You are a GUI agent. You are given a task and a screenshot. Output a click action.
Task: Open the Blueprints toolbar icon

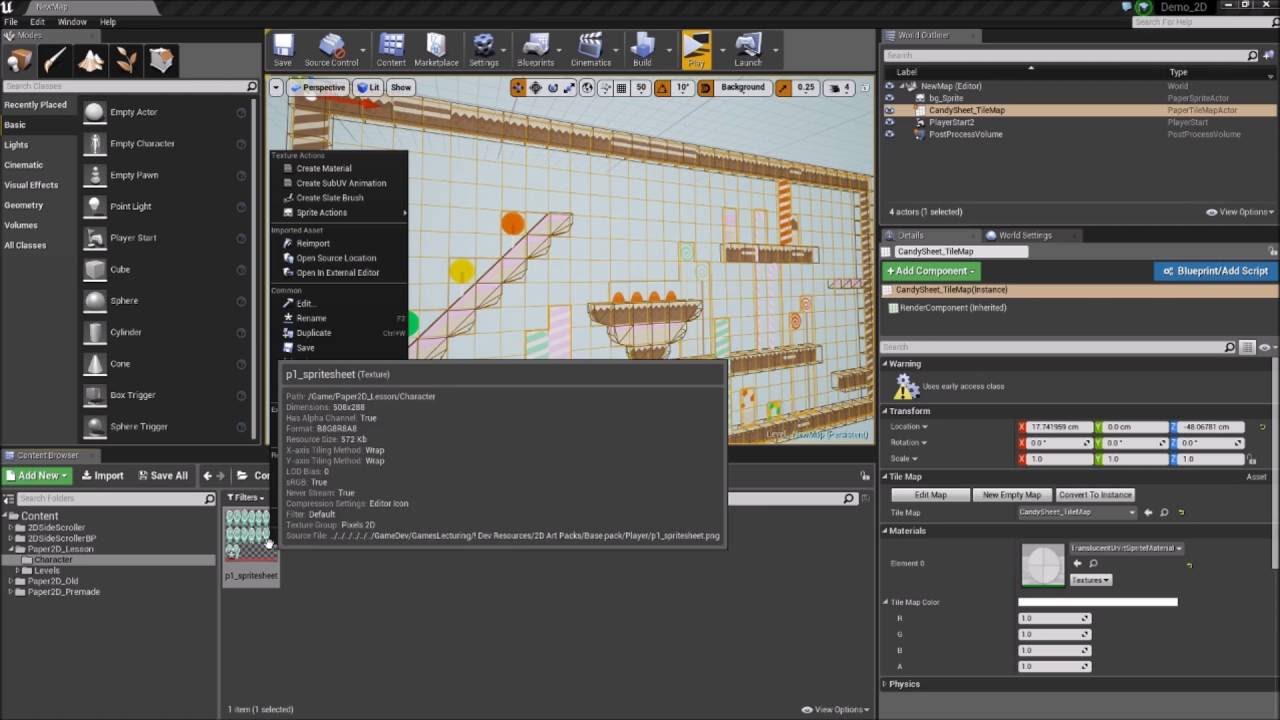coord(536,50)
